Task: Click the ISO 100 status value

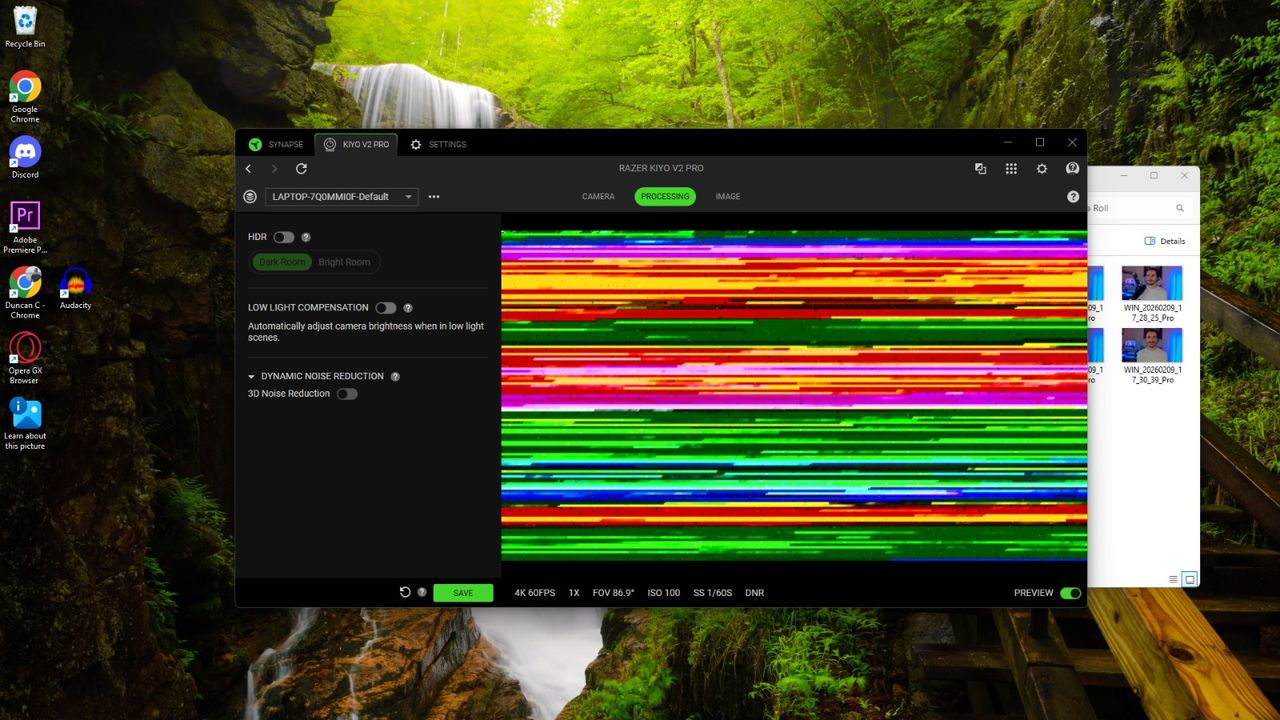Action: (x=664, y=593)
